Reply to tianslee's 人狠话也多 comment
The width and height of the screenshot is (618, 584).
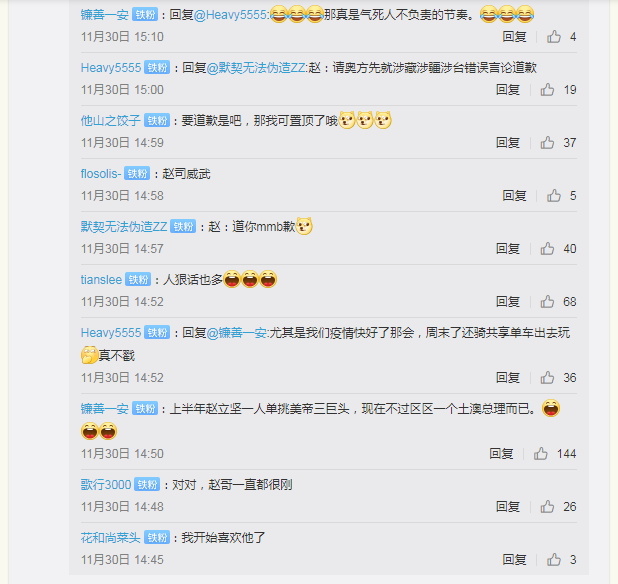(x=508, y=301)
